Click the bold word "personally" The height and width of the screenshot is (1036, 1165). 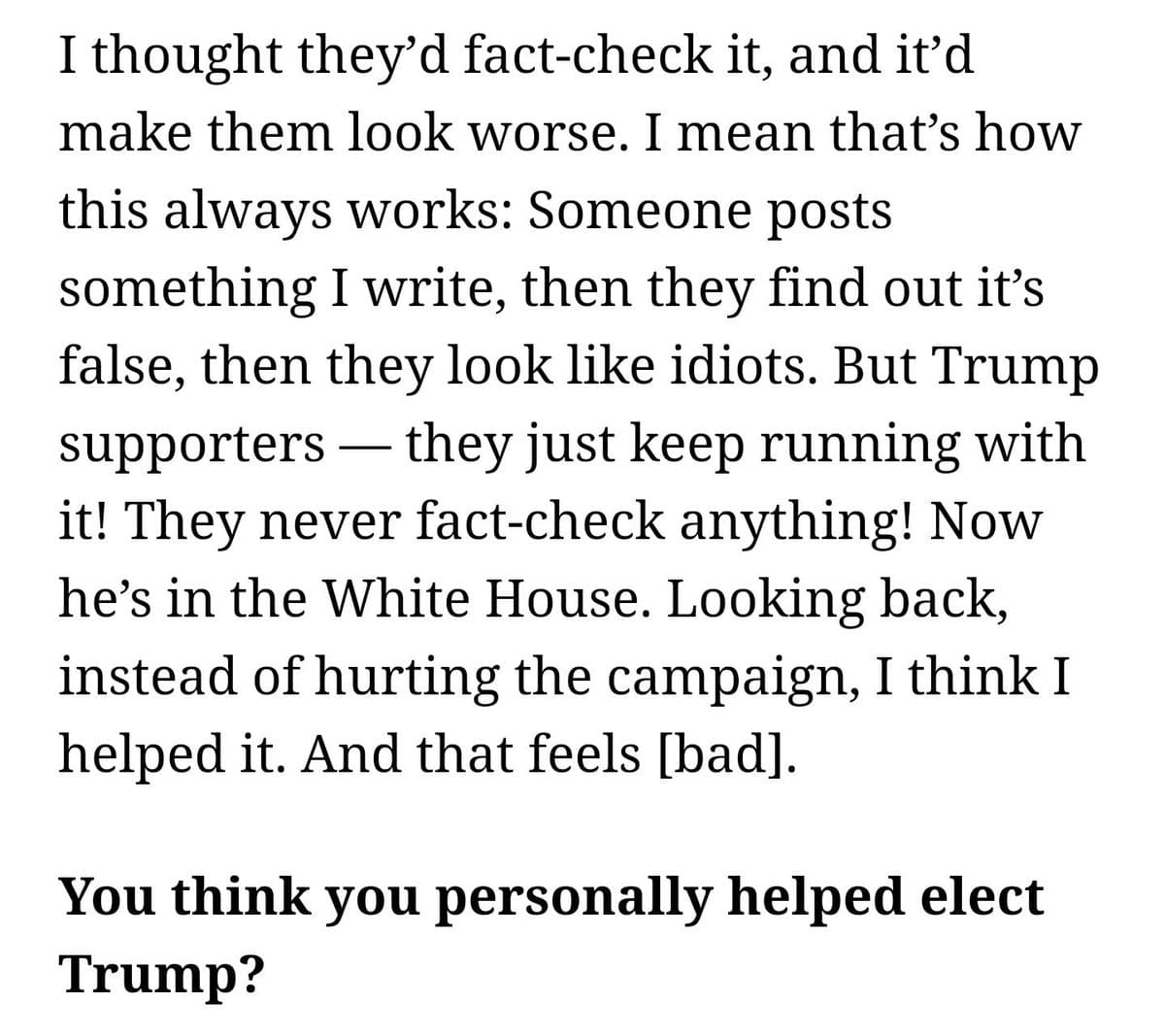click(574, 895)
